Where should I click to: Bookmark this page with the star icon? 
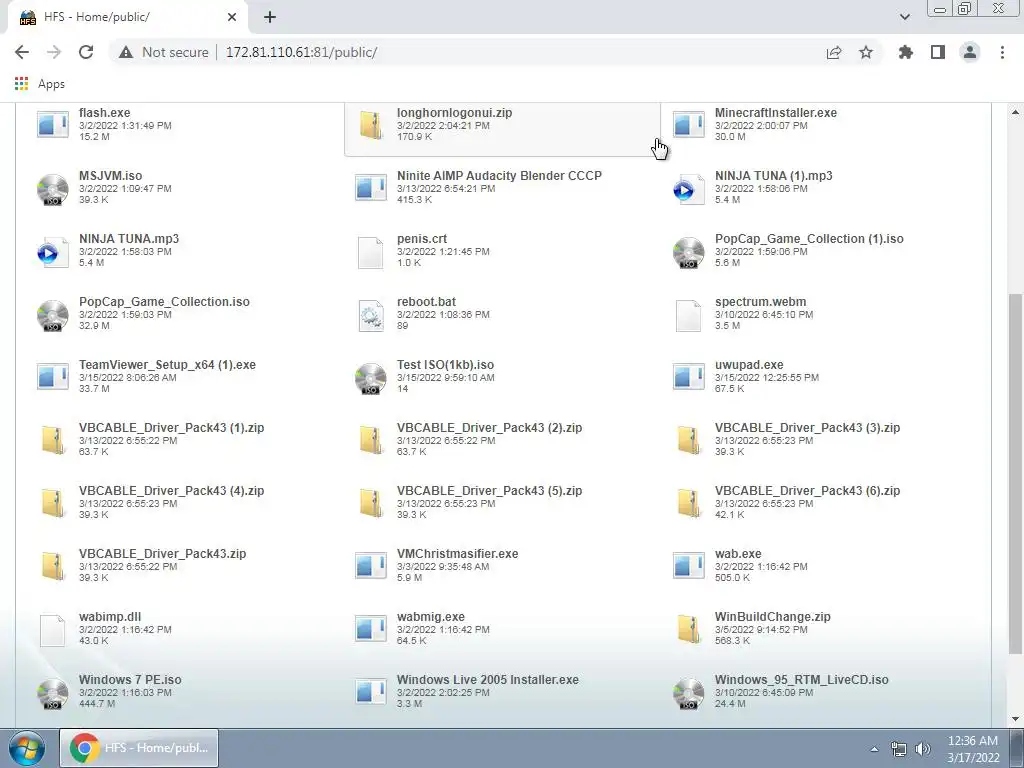tap(866, 52)
